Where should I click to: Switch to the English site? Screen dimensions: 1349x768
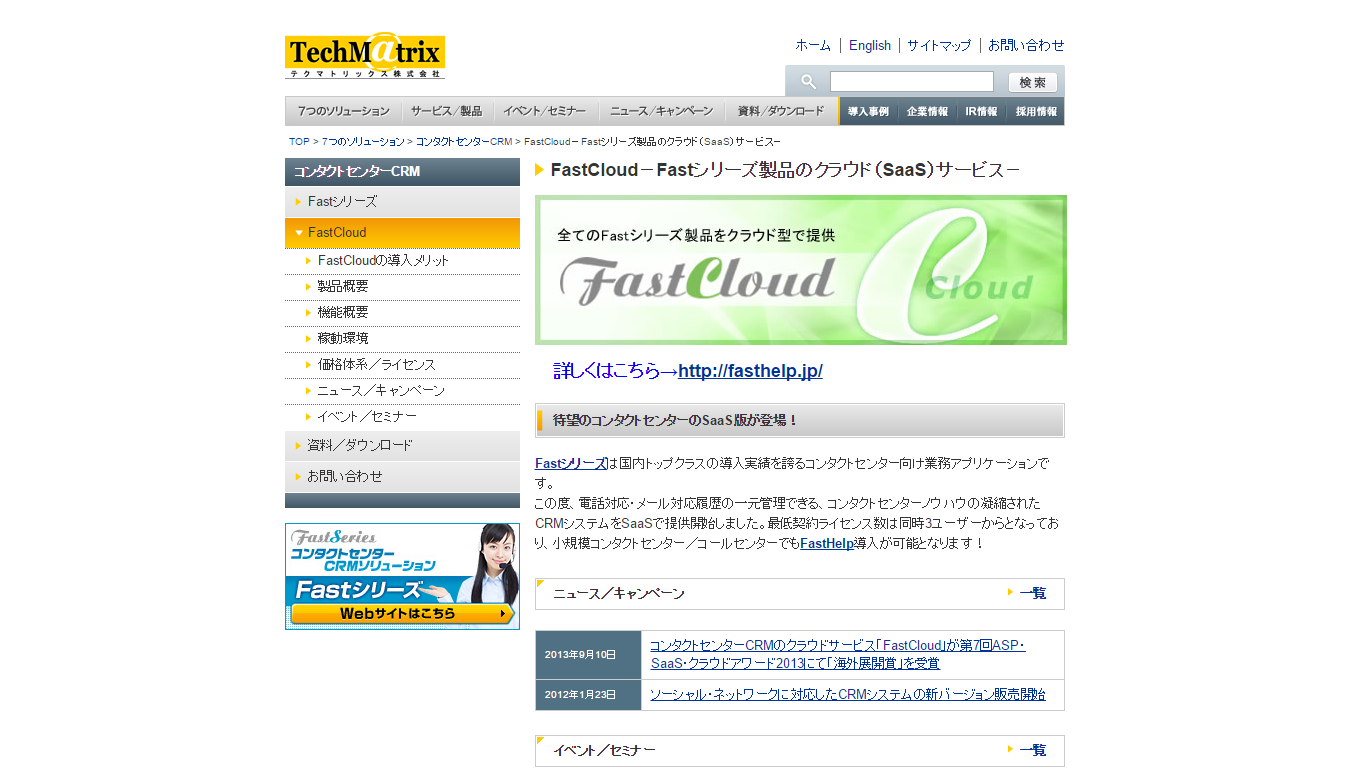(870, 45)
